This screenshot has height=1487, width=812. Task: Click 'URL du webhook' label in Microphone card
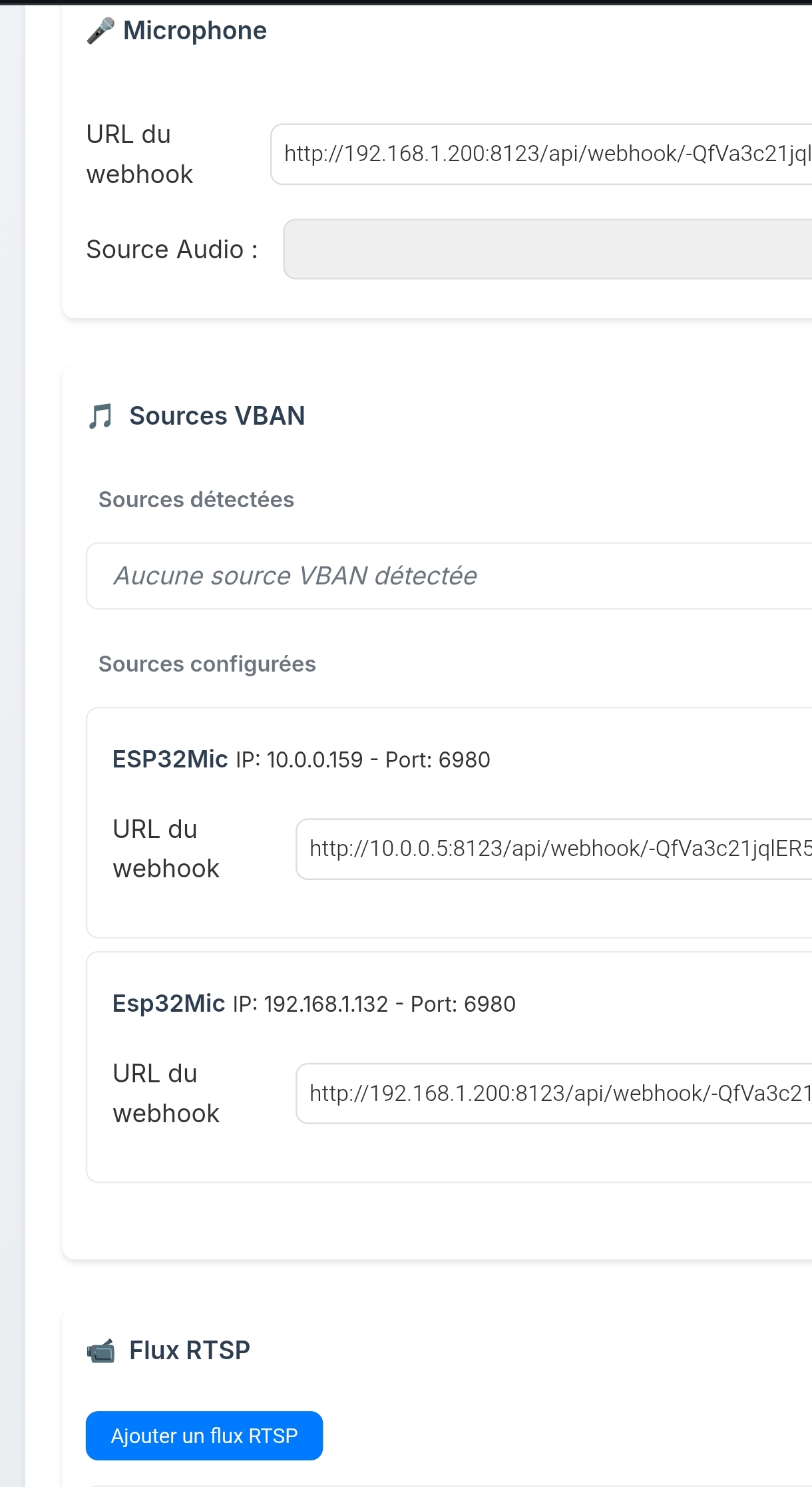pos(140,154)
